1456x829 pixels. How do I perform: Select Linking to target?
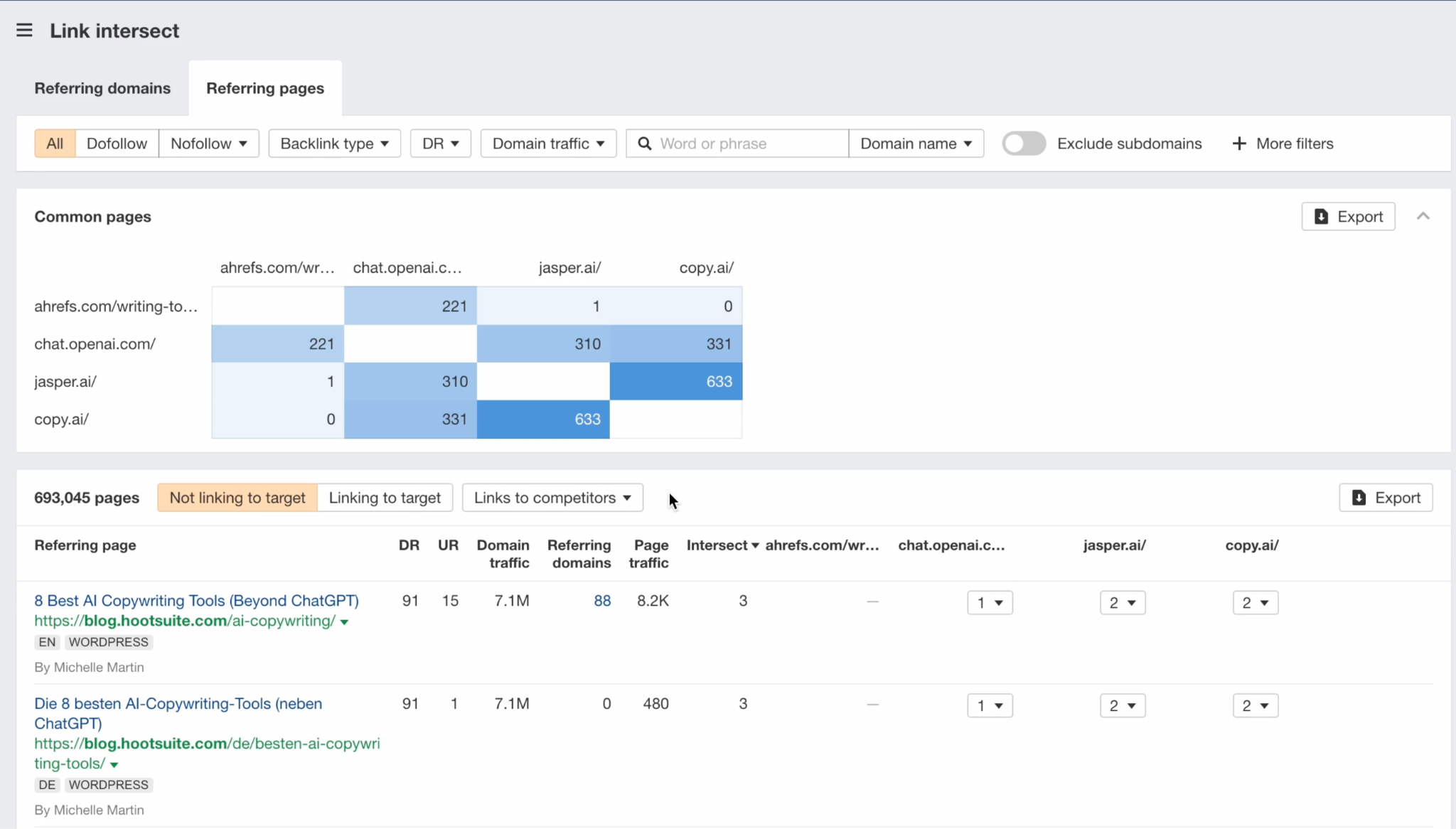(x=385, y=498)
